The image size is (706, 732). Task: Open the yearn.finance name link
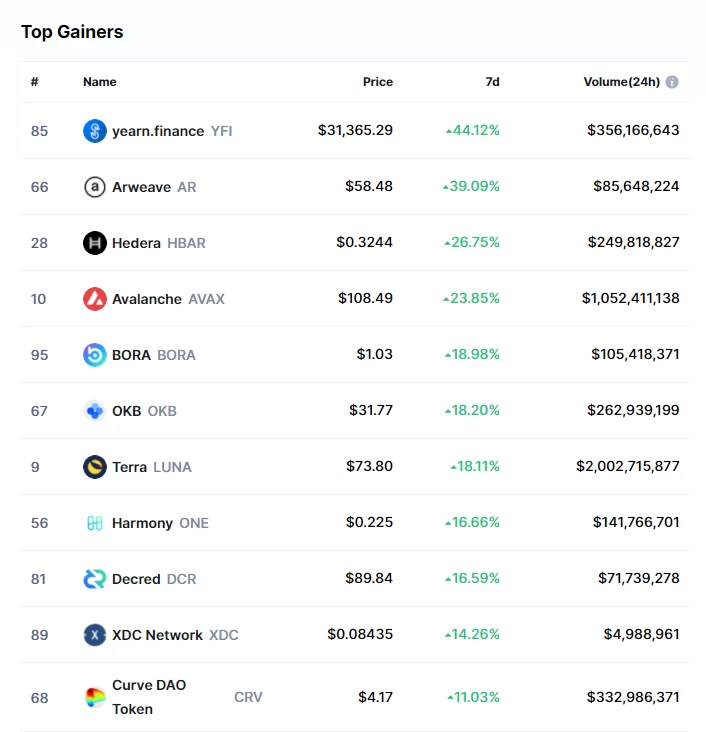(x=158, y=131)
